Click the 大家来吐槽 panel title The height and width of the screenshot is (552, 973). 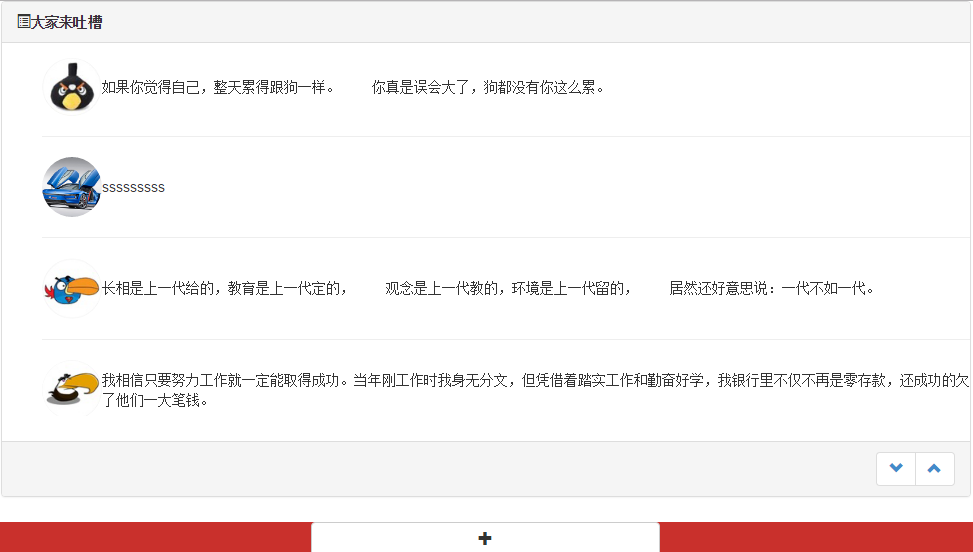pos(66,22)
